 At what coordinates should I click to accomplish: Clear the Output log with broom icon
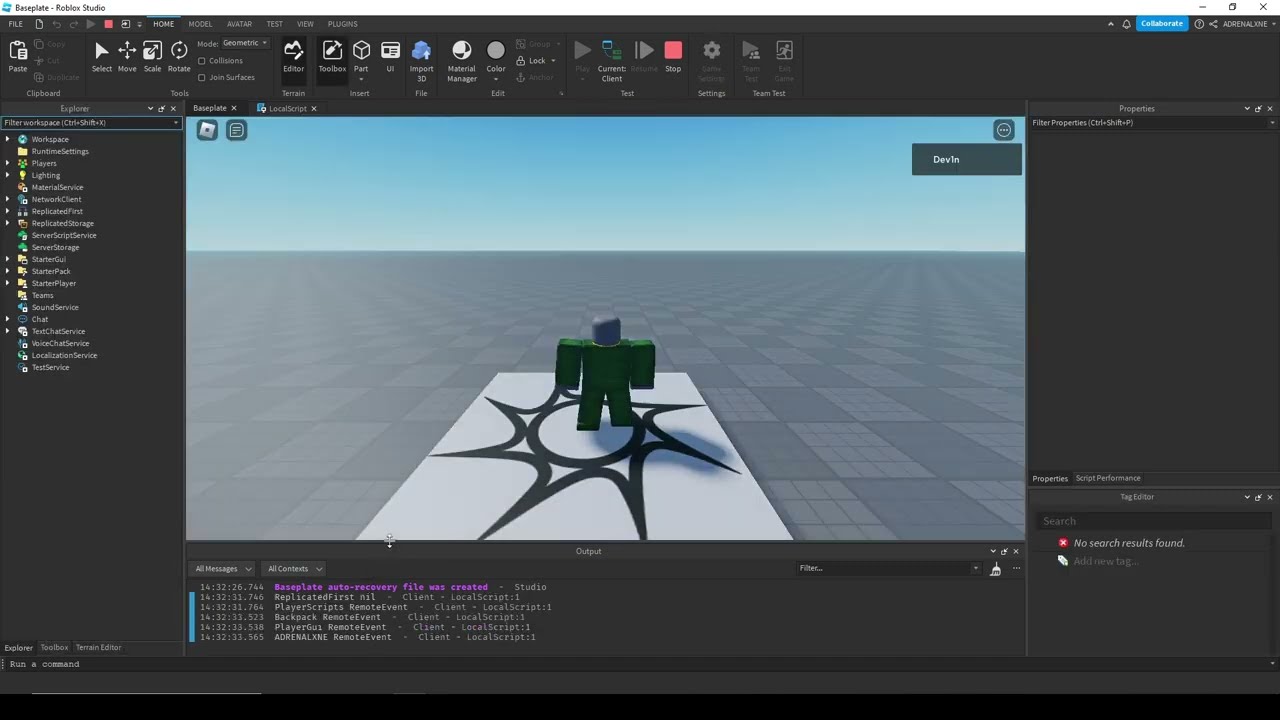(x=995, y=569)
